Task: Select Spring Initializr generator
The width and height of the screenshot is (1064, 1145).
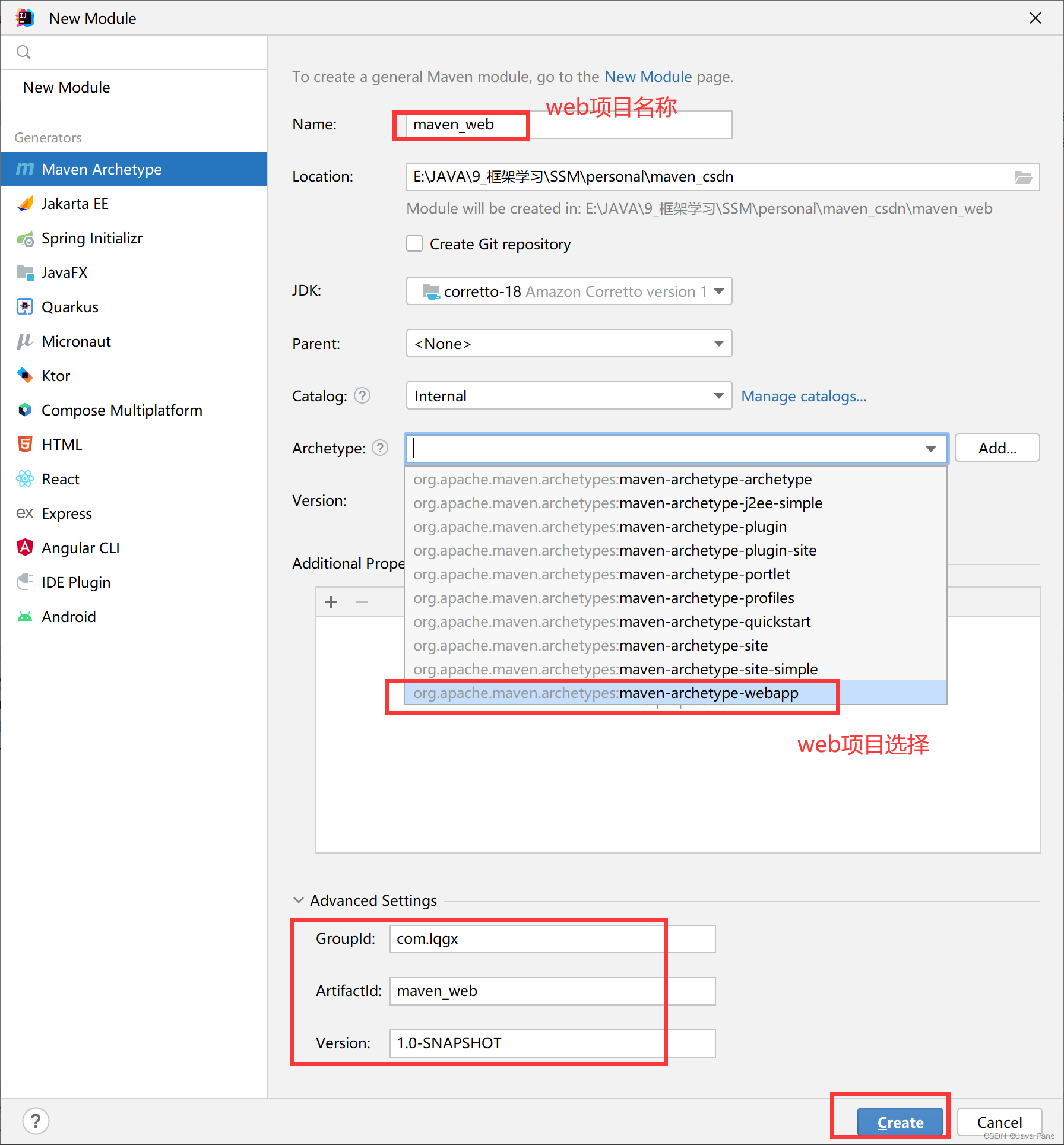Action: (x=134, y=238)
